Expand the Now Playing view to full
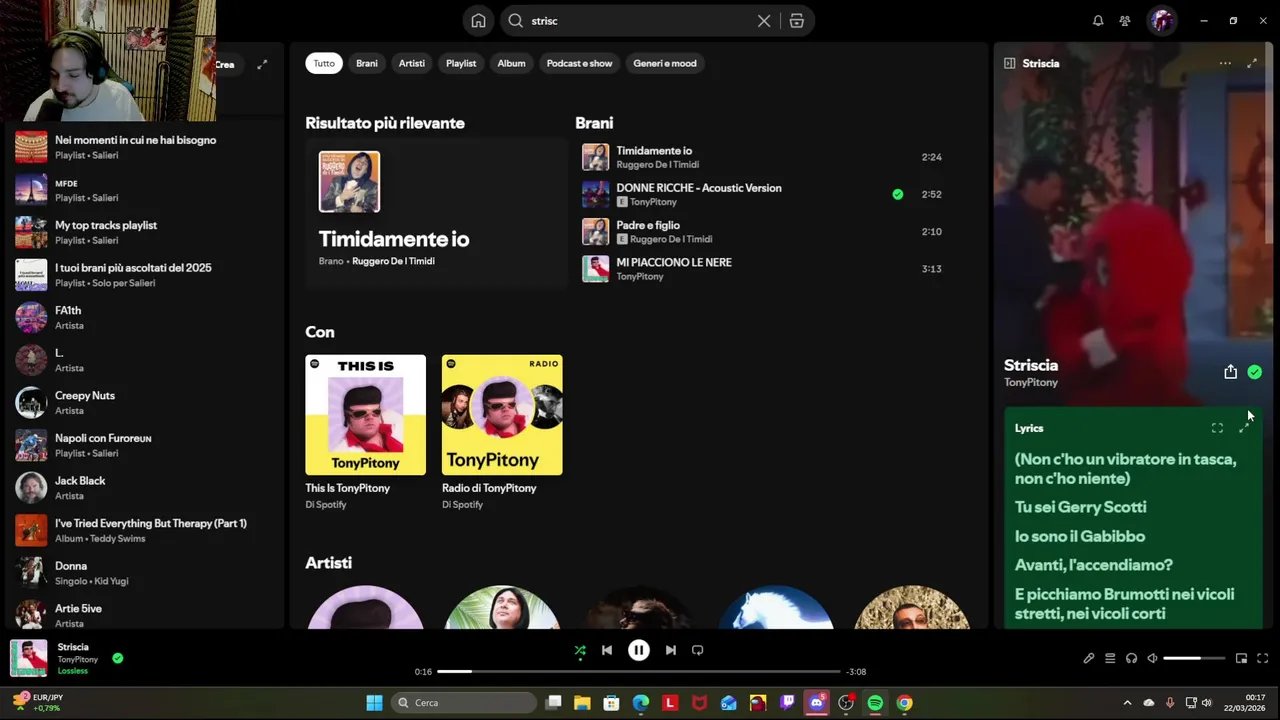Image resolution: width=1280 pixels, height=720 pixels. 1252,63
